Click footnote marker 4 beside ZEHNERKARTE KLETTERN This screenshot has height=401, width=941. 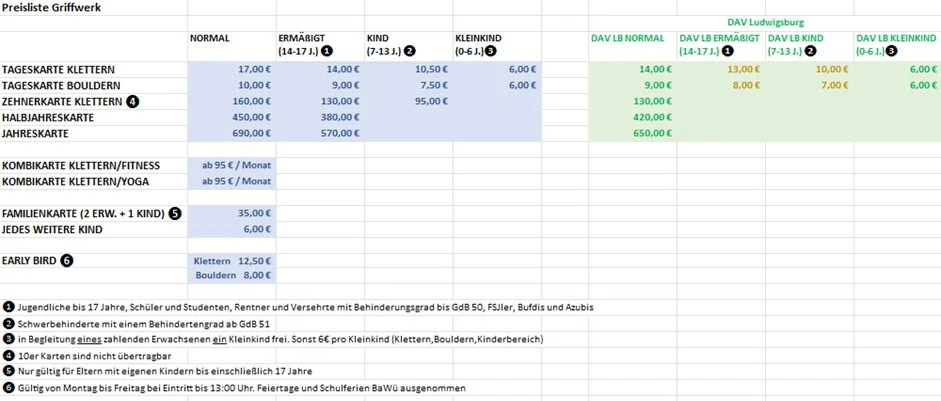tap(133, 101)
